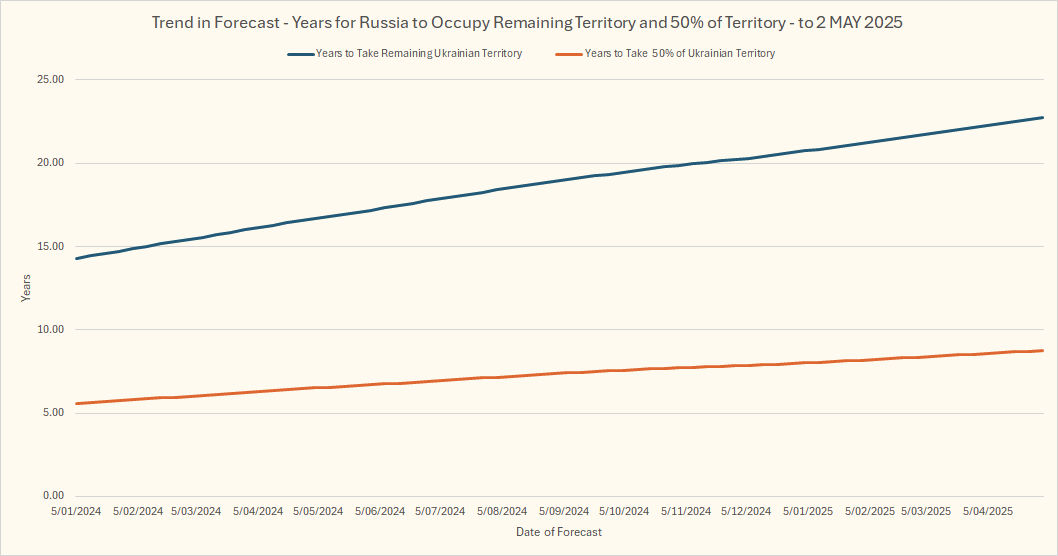Click the 15.00 y-axis tick label
Viewport: 1058px width, 556px height.
(51, 246)
